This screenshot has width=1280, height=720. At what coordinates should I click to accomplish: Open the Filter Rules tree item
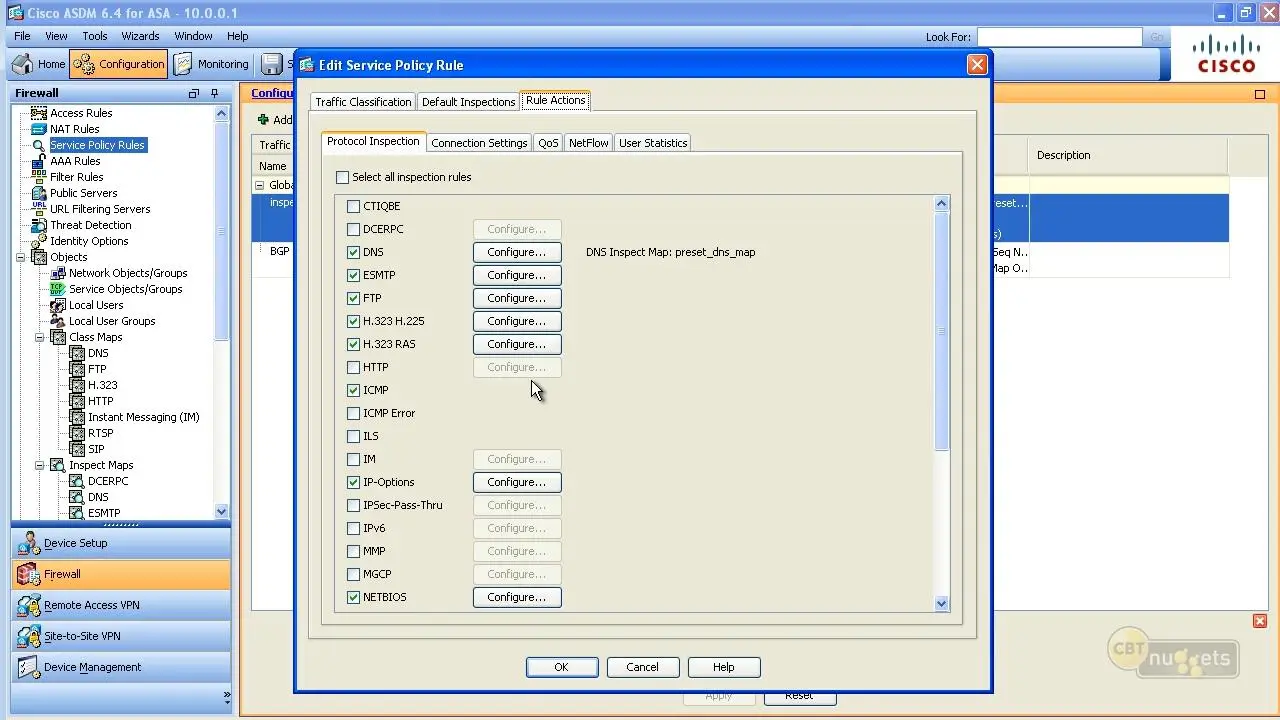(77, 177)
